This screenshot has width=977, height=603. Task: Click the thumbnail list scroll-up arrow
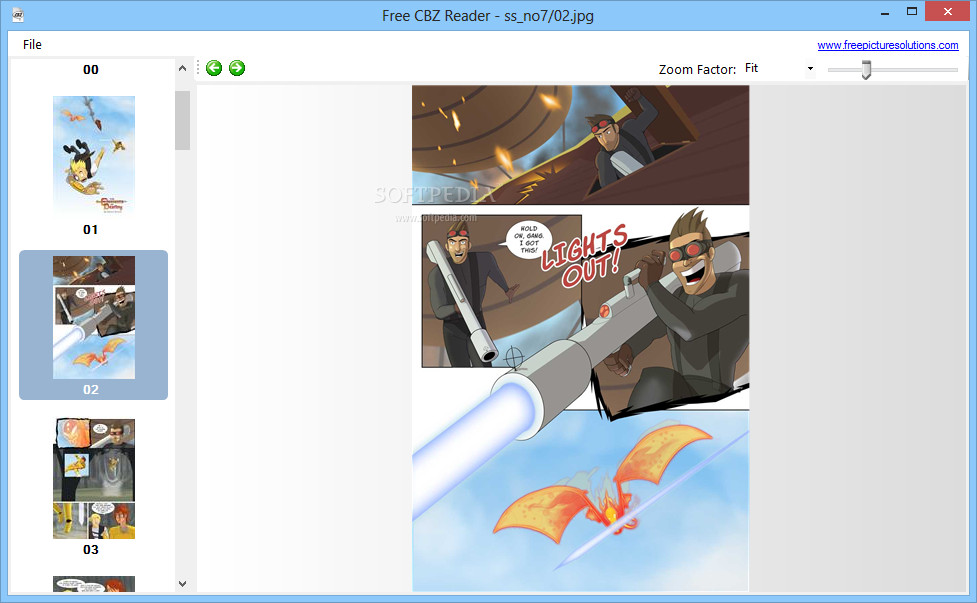pos(182,69)
